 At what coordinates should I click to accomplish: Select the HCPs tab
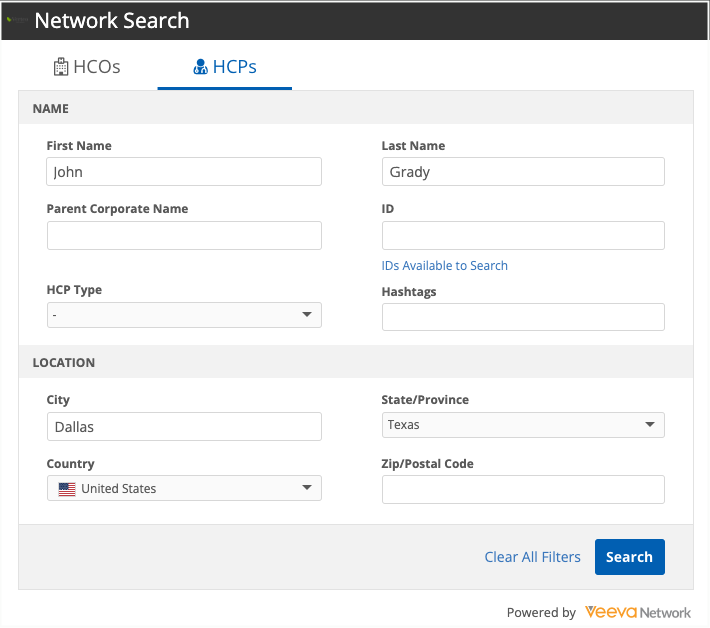pyautogui.click(x=225, y=67)
